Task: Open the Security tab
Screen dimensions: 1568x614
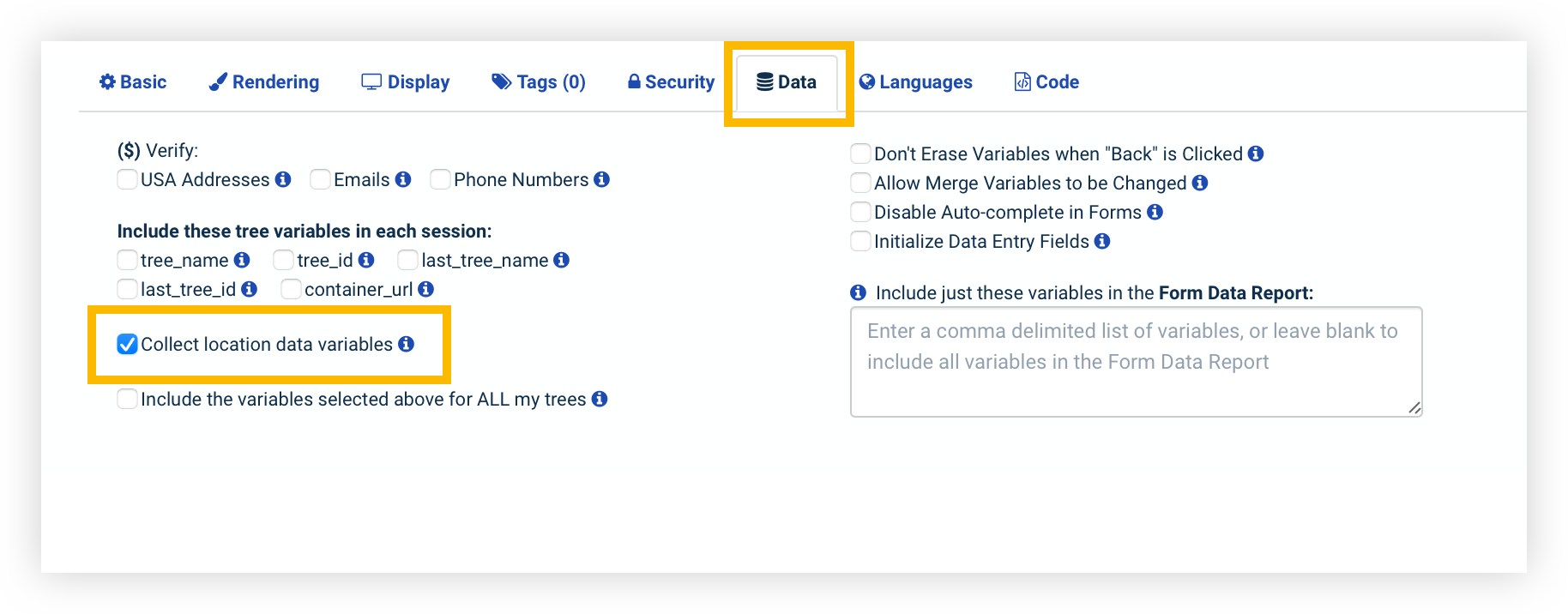Action: pos(671,82)
